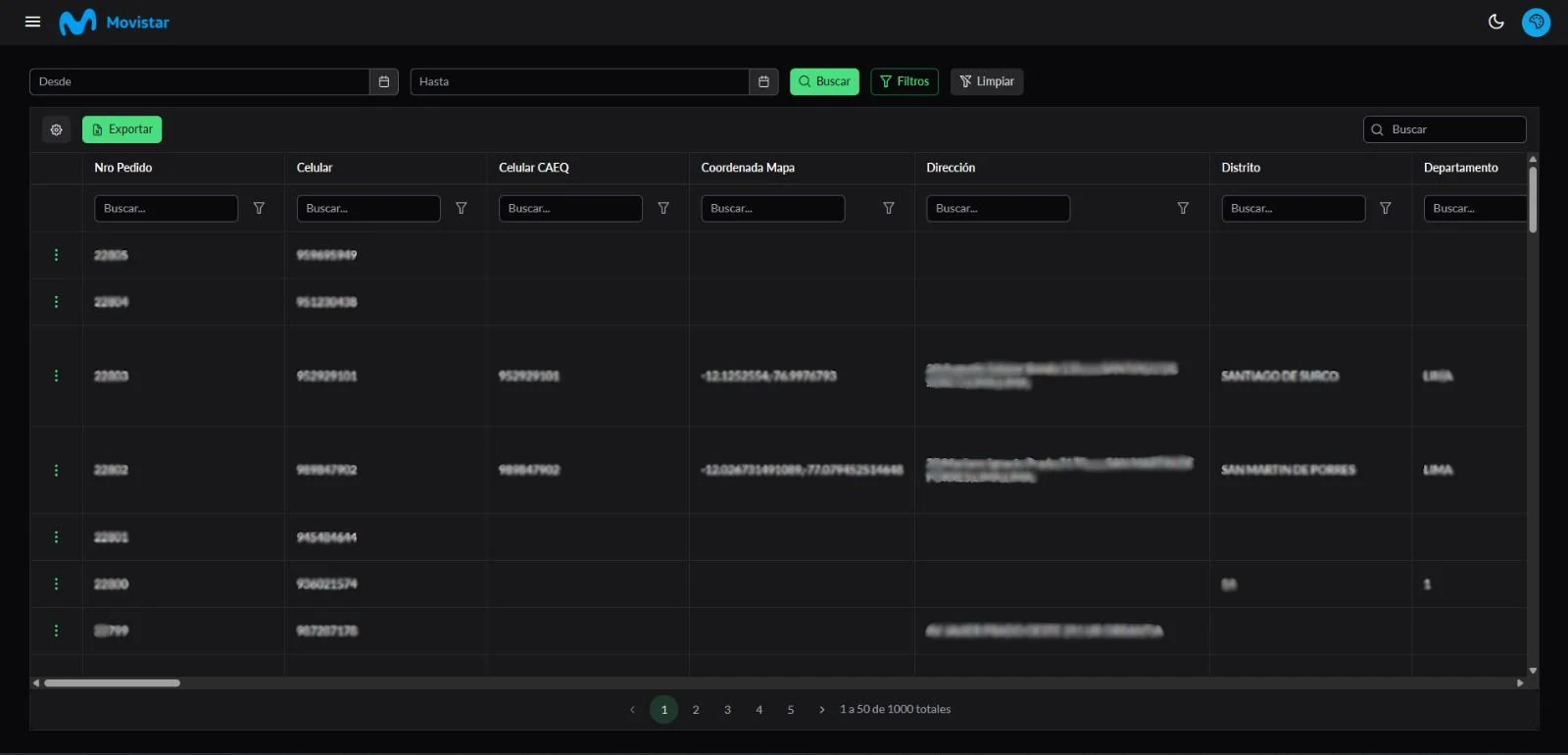Open row actions menu for seventh row

click(56, 630)
